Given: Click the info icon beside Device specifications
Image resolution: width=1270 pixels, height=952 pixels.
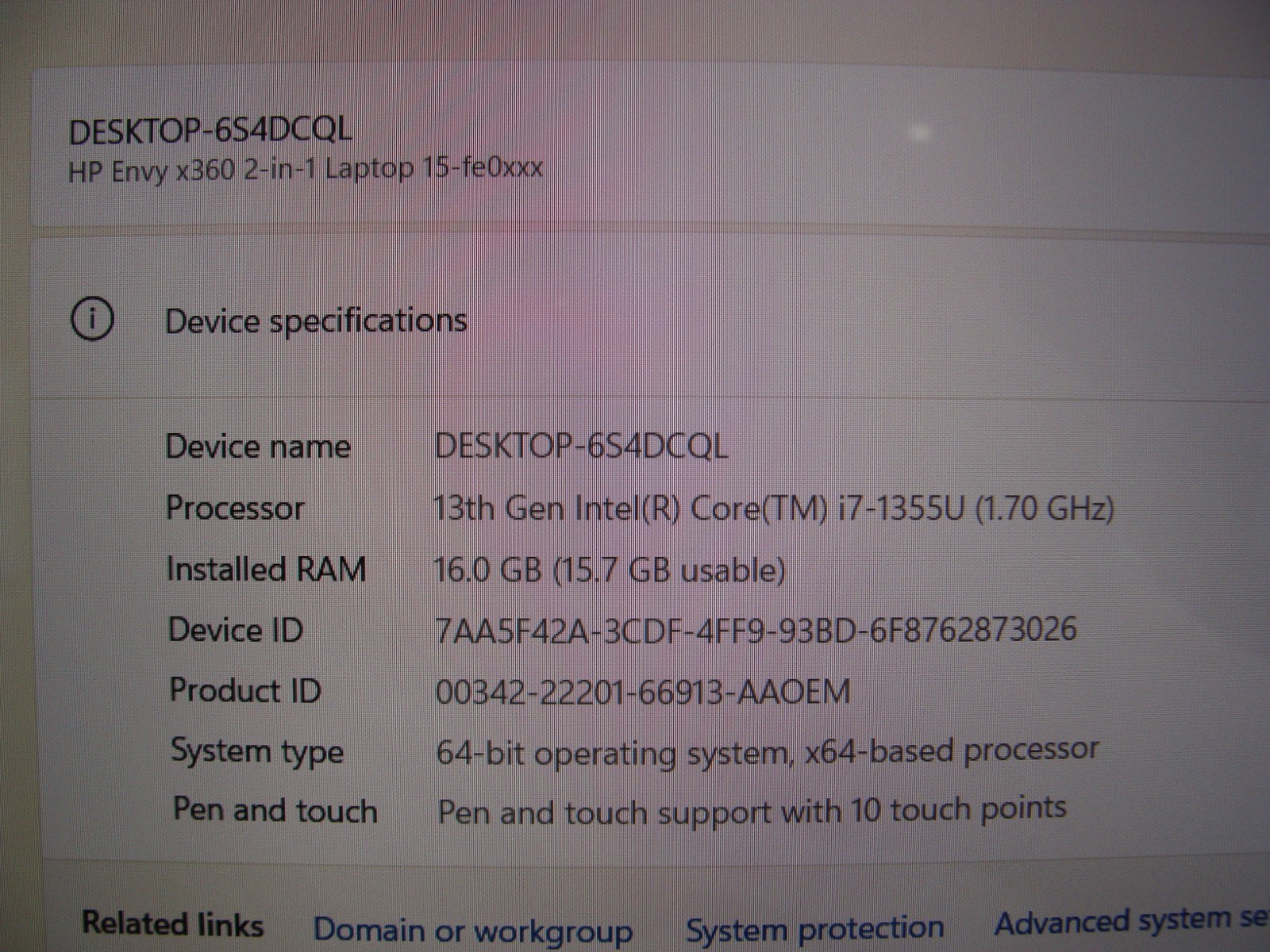Looking at the screenshot, I should click(92, 319).
